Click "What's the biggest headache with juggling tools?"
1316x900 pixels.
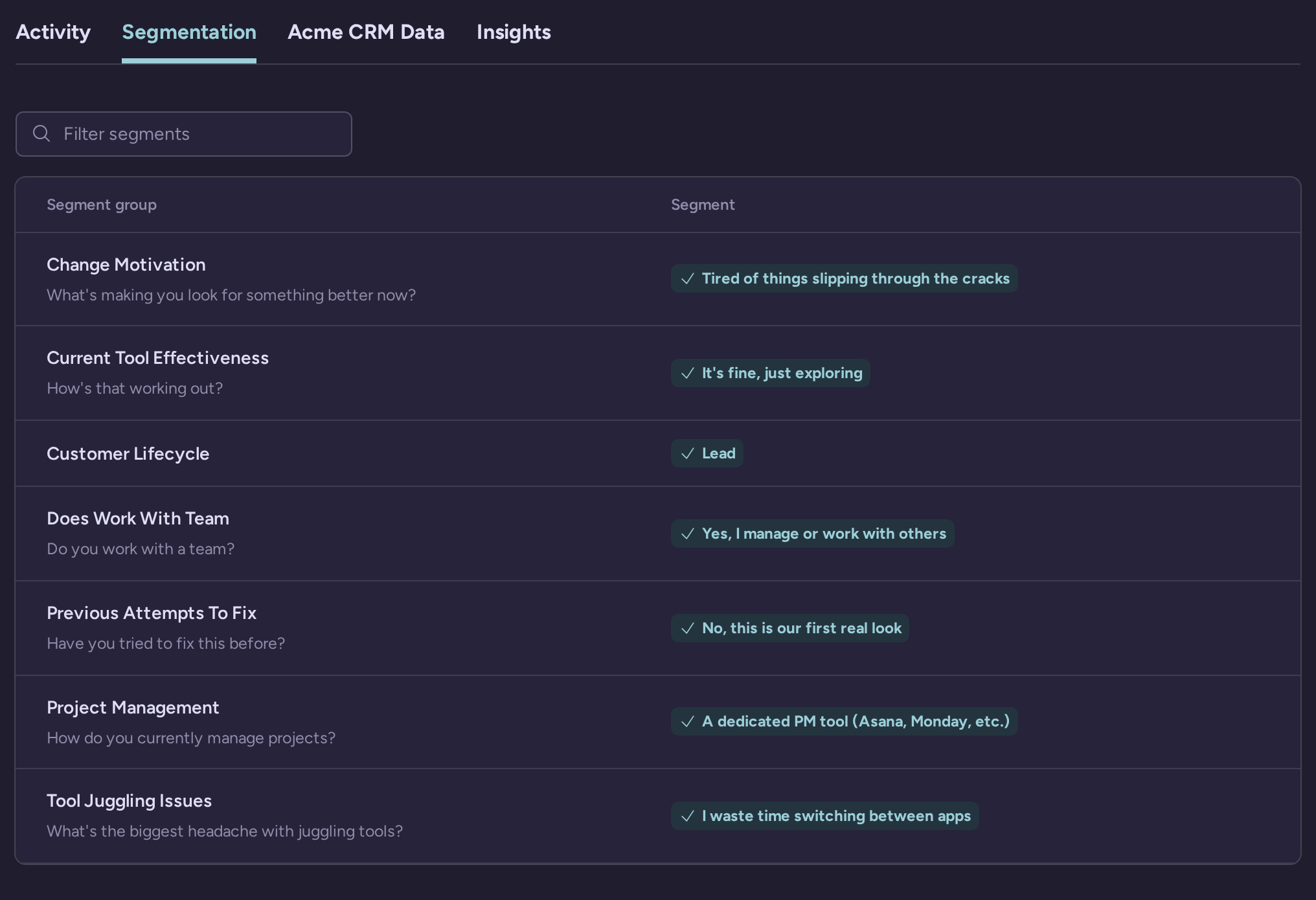coord(225,831)
